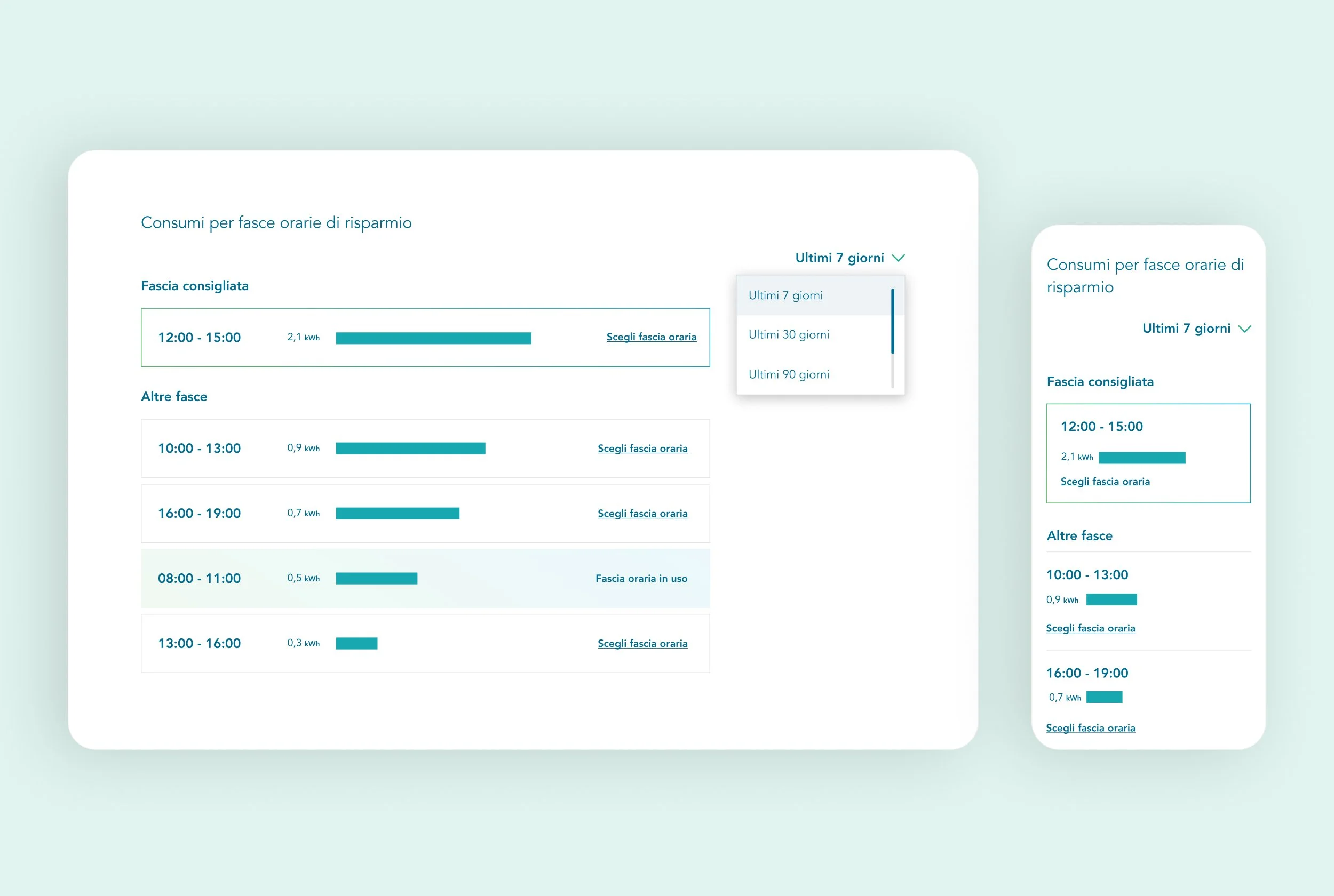Click mobile 'Scegli fascia oraria' under 10:00 - 13:00
The image size is (1334, 896).
click(x=1090, y=629)
